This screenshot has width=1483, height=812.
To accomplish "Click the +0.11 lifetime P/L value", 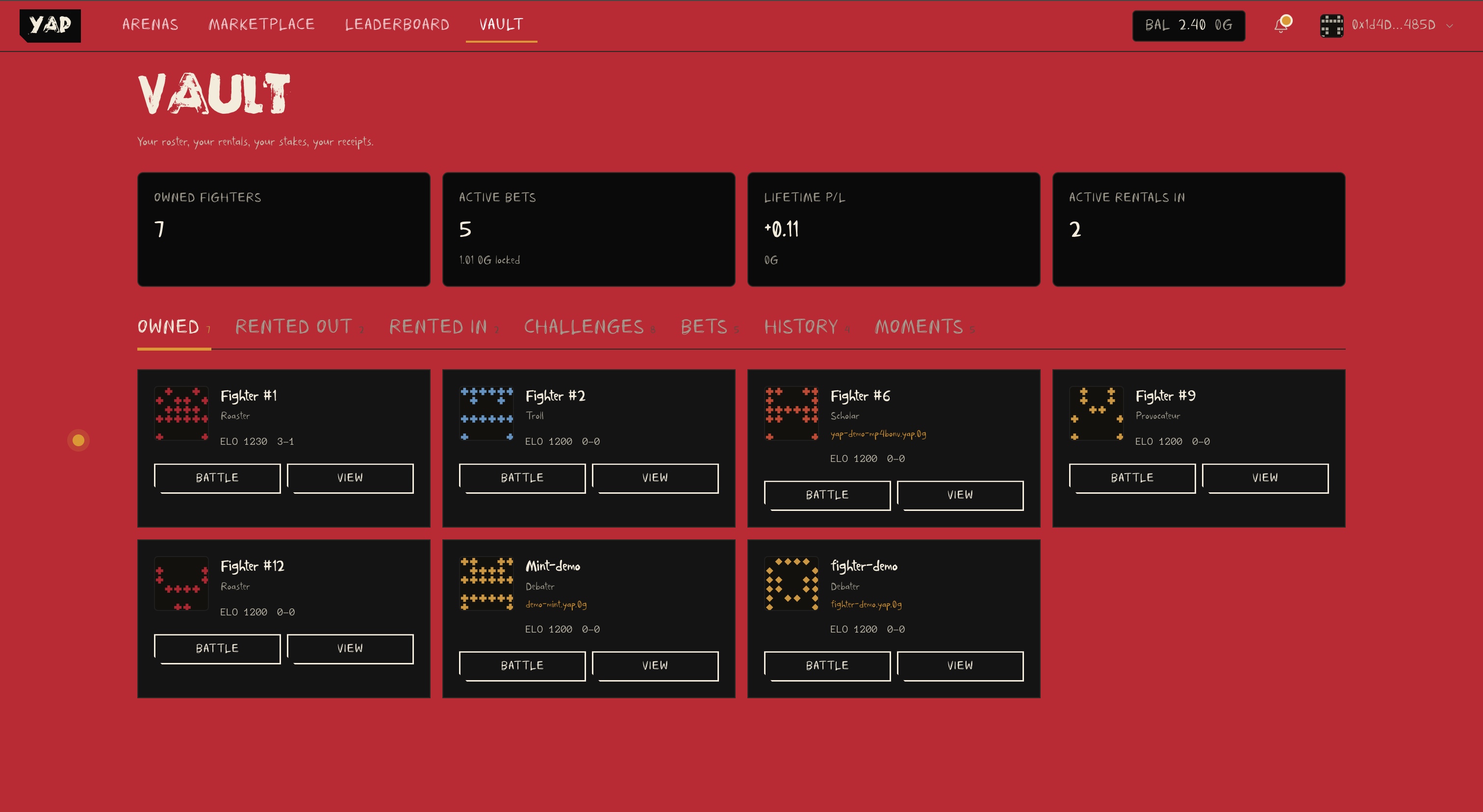I will 782,229.
